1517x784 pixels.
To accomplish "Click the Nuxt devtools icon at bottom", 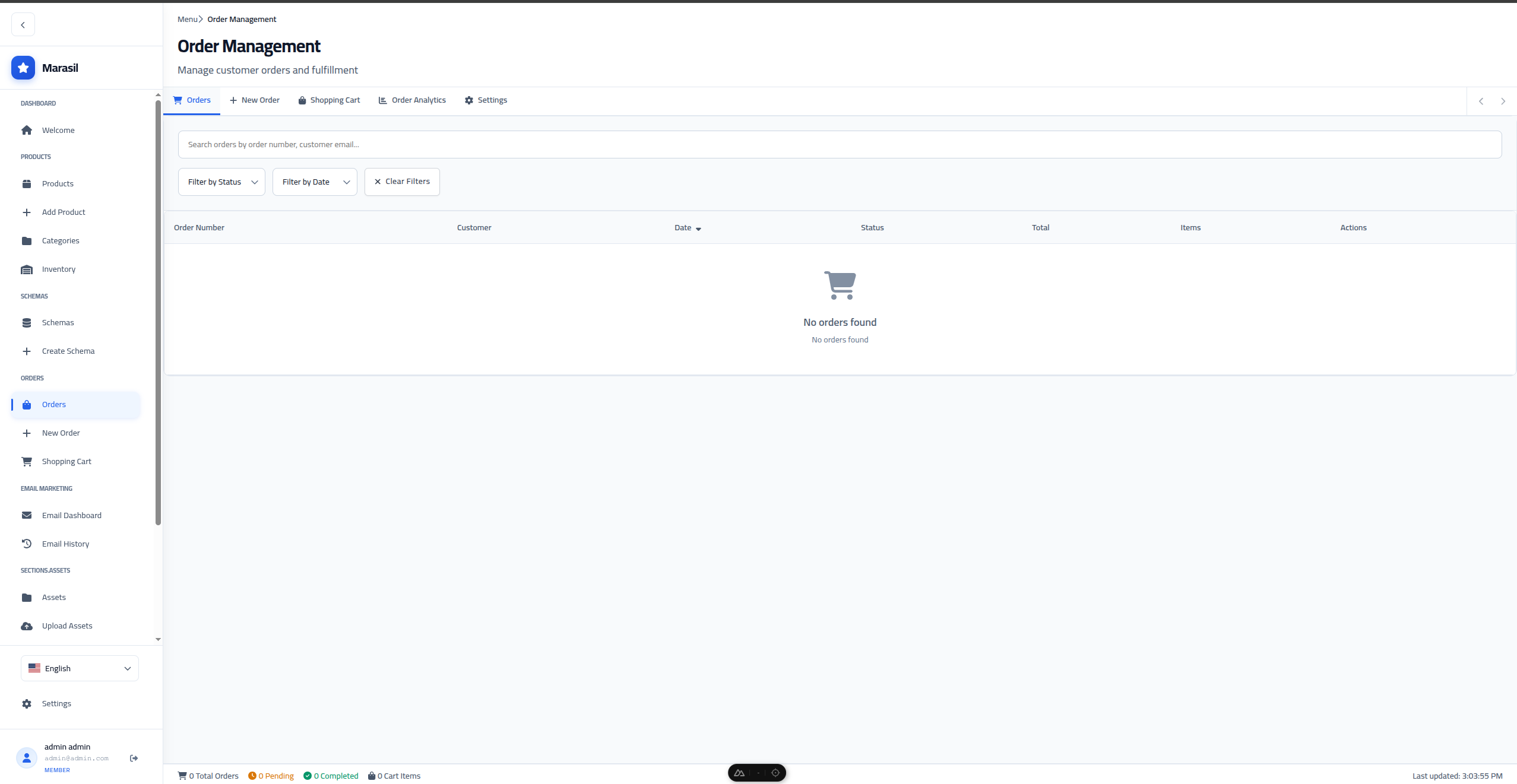I will (x=739, y=773).
